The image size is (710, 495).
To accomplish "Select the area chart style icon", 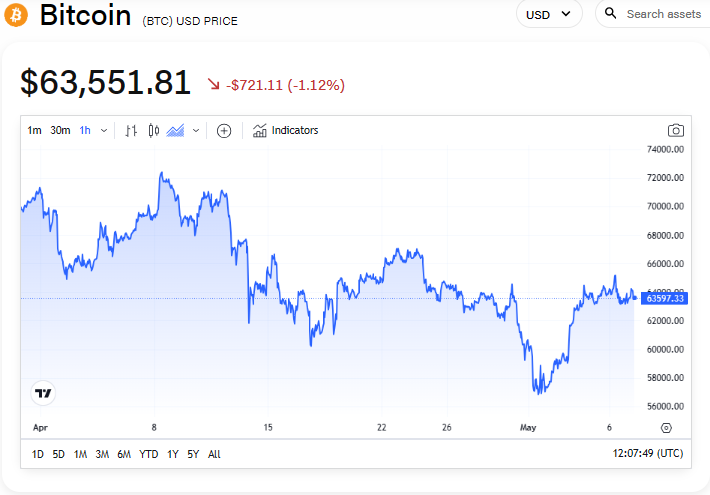I will pos(175,130).
